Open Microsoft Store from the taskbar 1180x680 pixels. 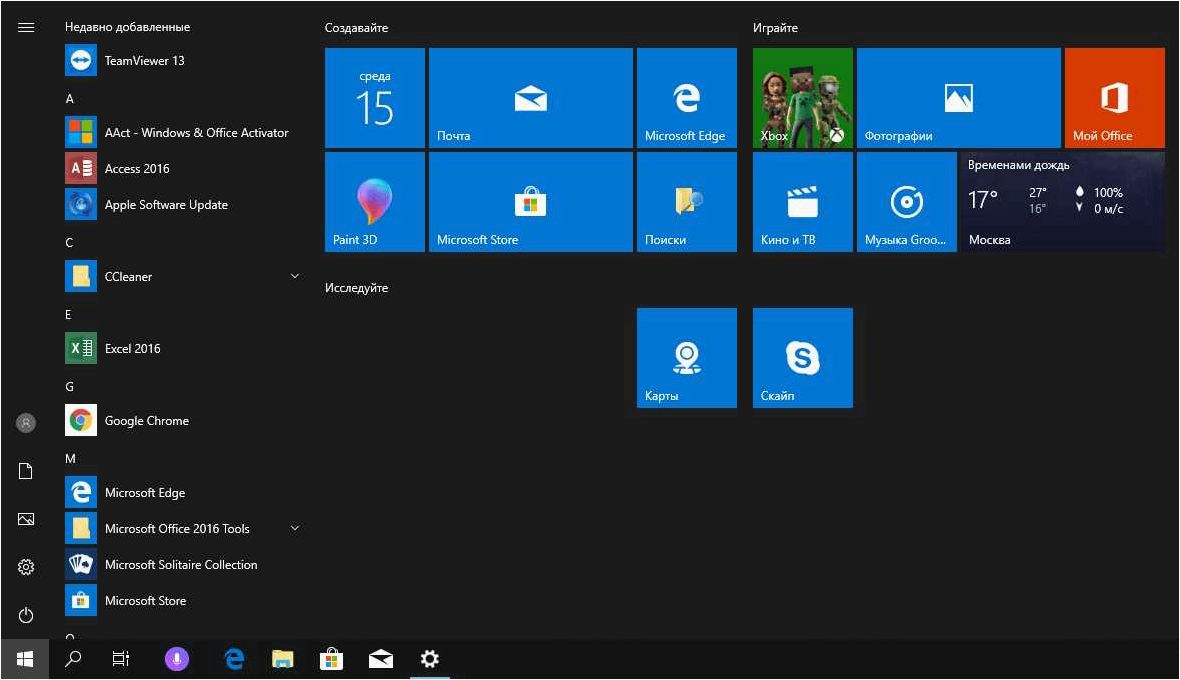[331, 660]
